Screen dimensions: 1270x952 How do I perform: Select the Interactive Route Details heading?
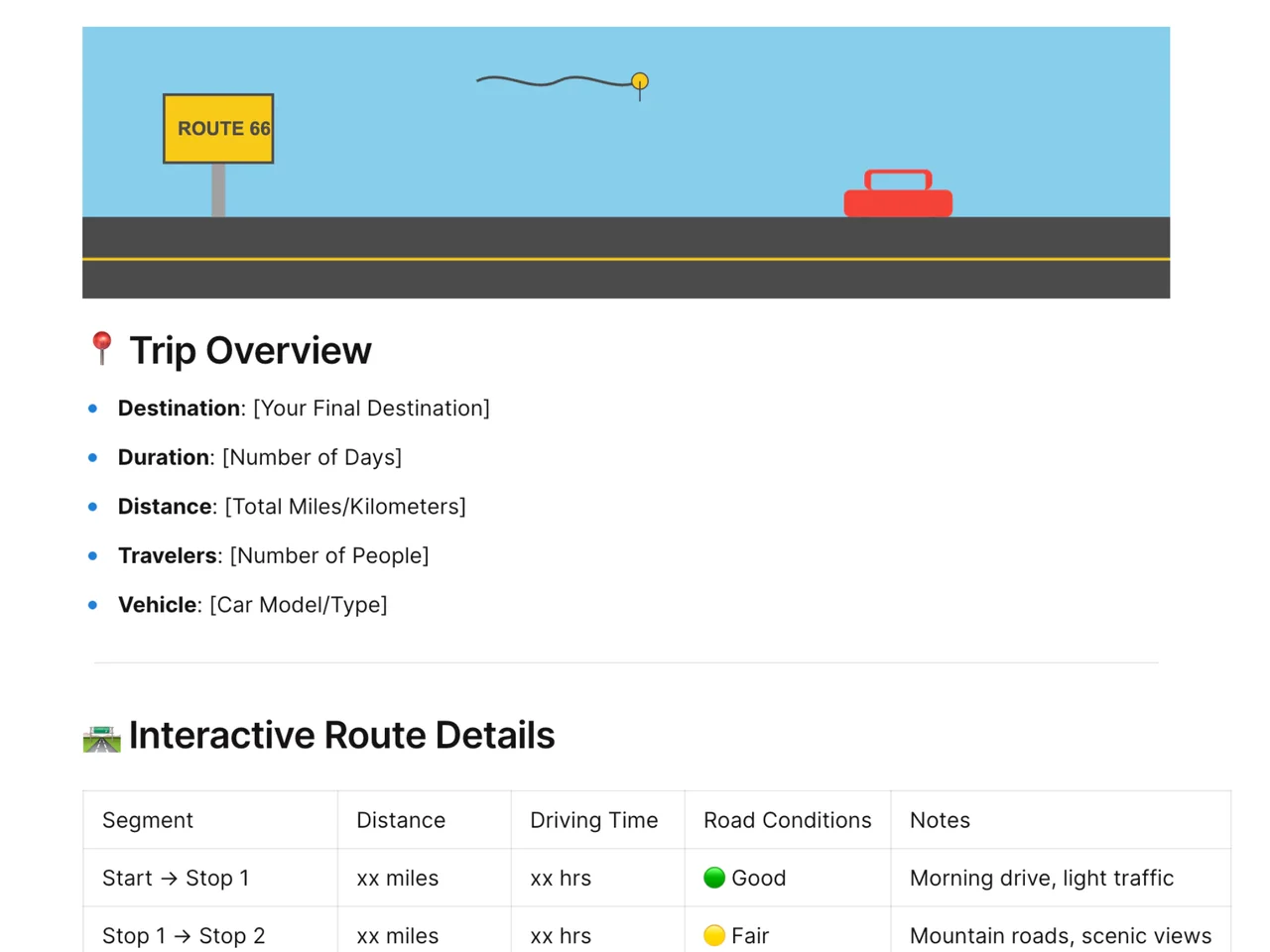pyautogui.click(x=341, y=736)
